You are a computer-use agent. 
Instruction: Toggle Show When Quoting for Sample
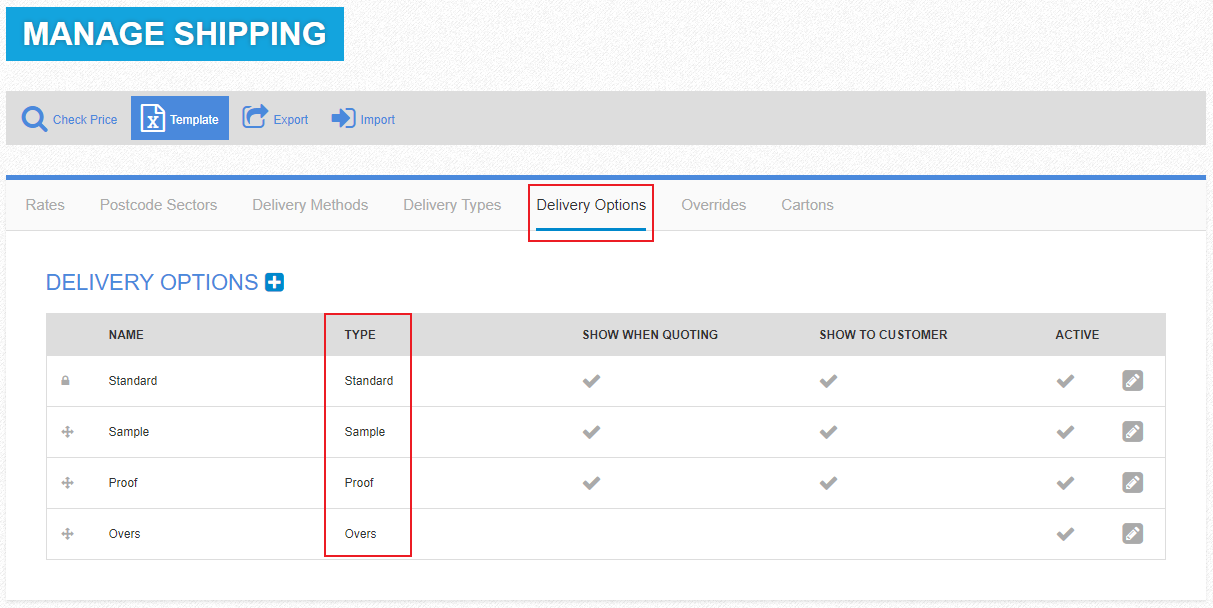592,432
